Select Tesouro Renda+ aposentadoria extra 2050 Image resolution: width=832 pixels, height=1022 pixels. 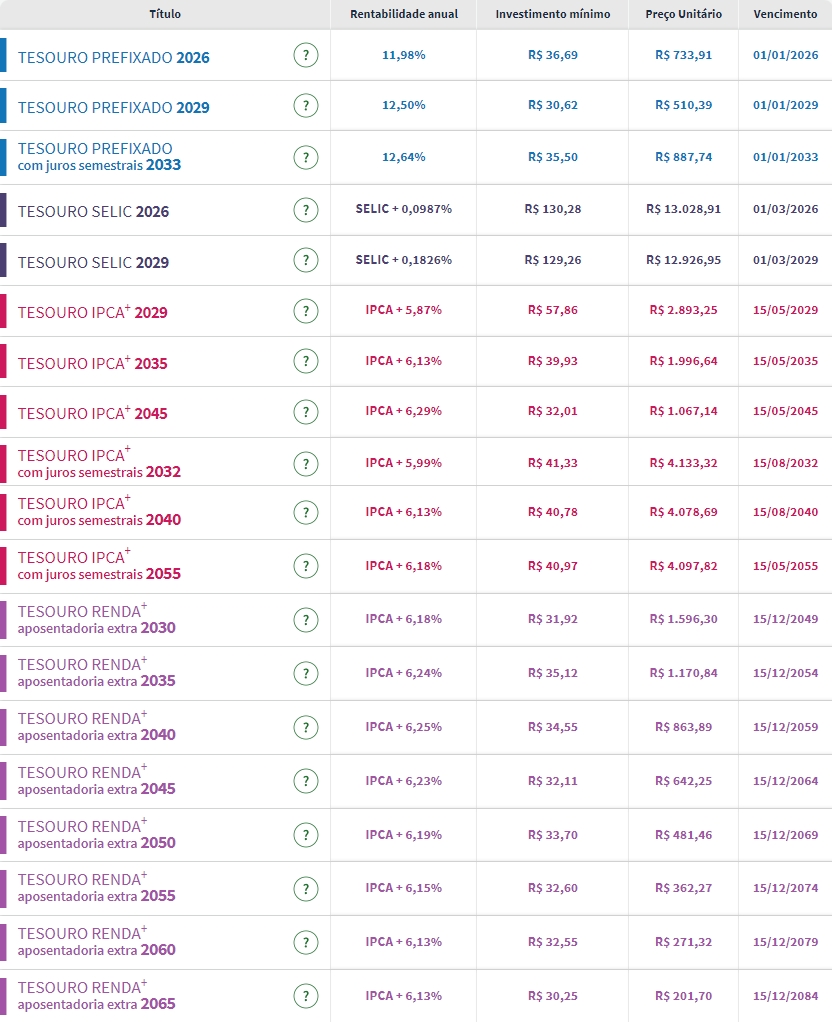(x=96, y=835)
